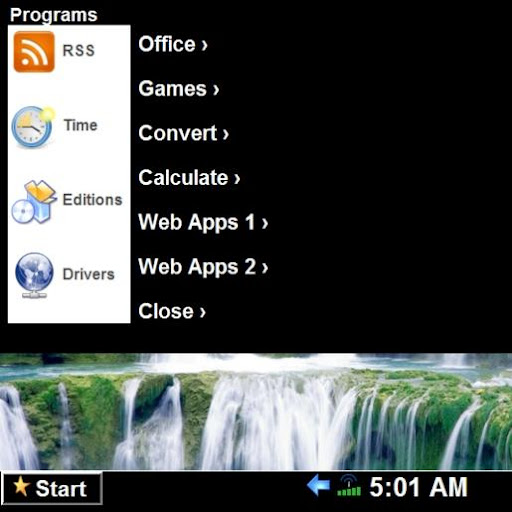The height and width of the screenshot is (512, 512).
Task: Expand the Office submenu
Action: pyautogui.click(x=173, y=44)
